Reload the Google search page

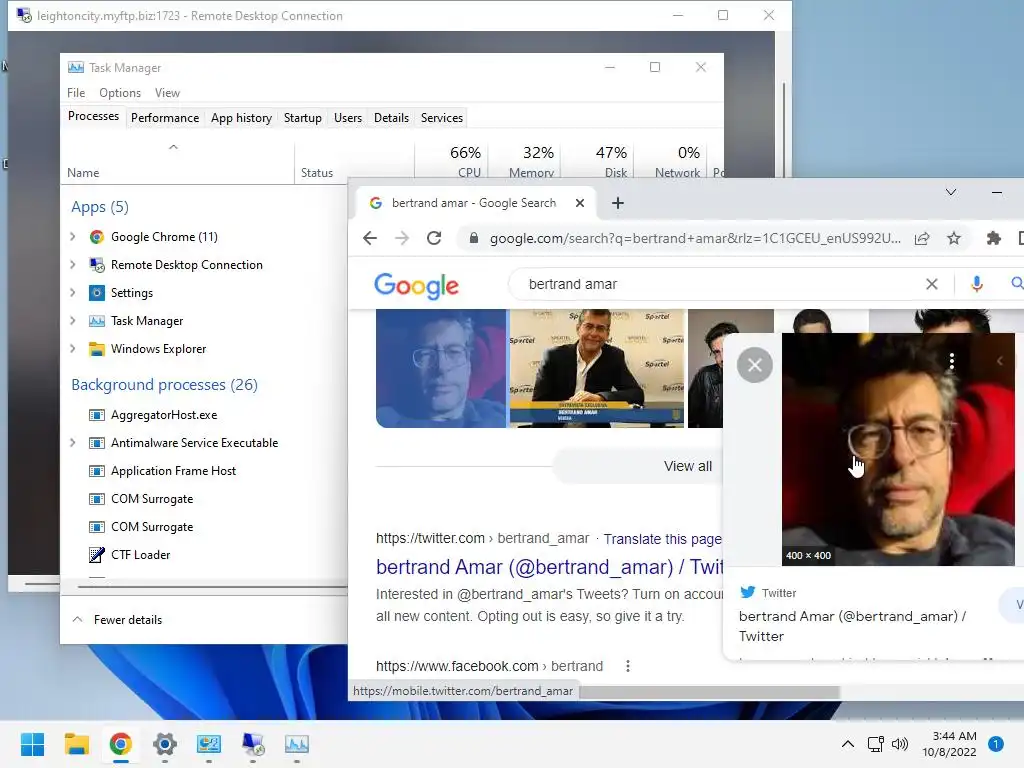pos(434,238)
